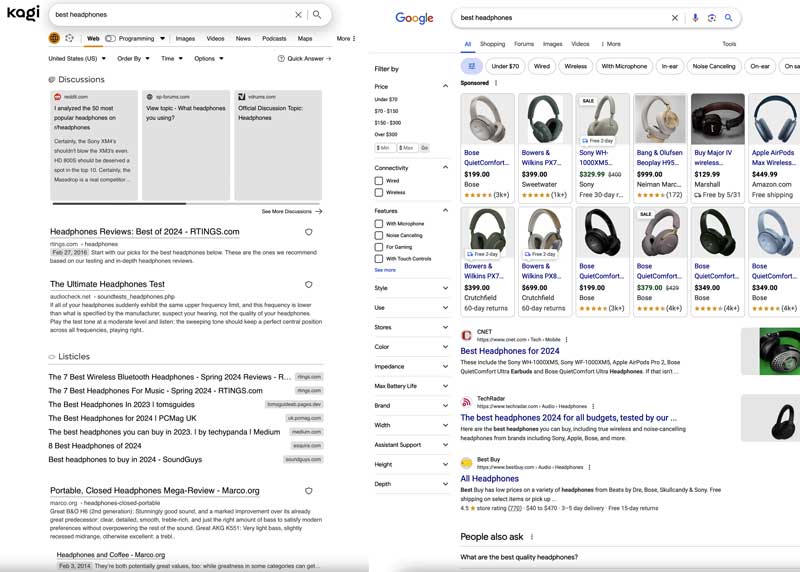Open Google Videos tab
This screenshot has height=572, width=800.
(580, 44)
